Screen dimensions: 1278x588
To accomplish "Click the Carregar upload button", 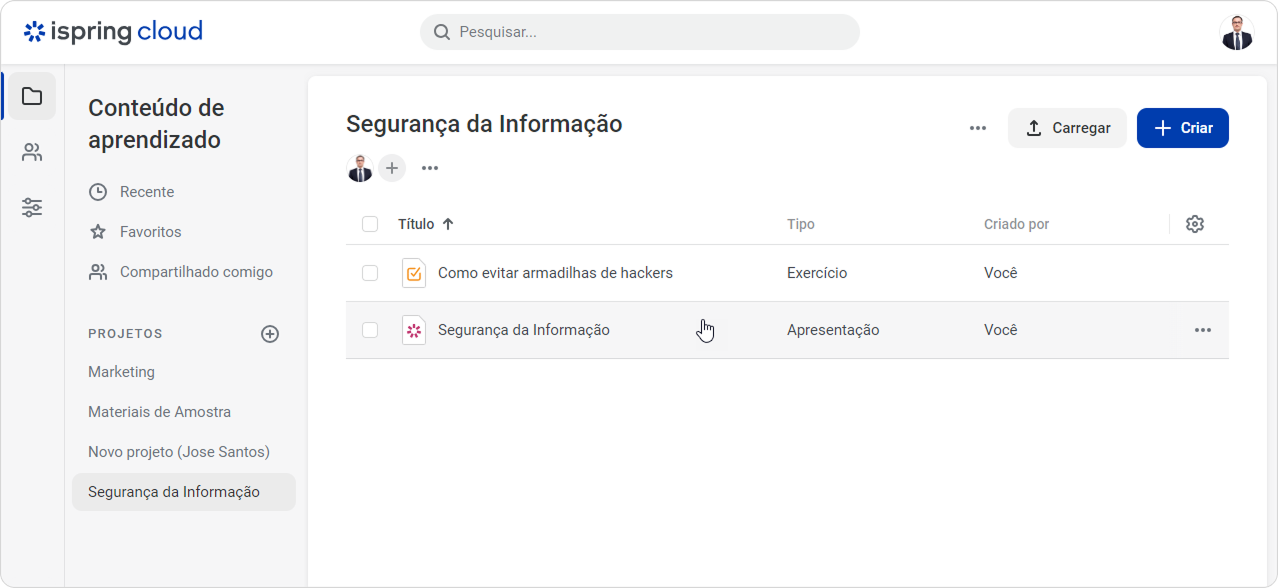I will 1067,128.
